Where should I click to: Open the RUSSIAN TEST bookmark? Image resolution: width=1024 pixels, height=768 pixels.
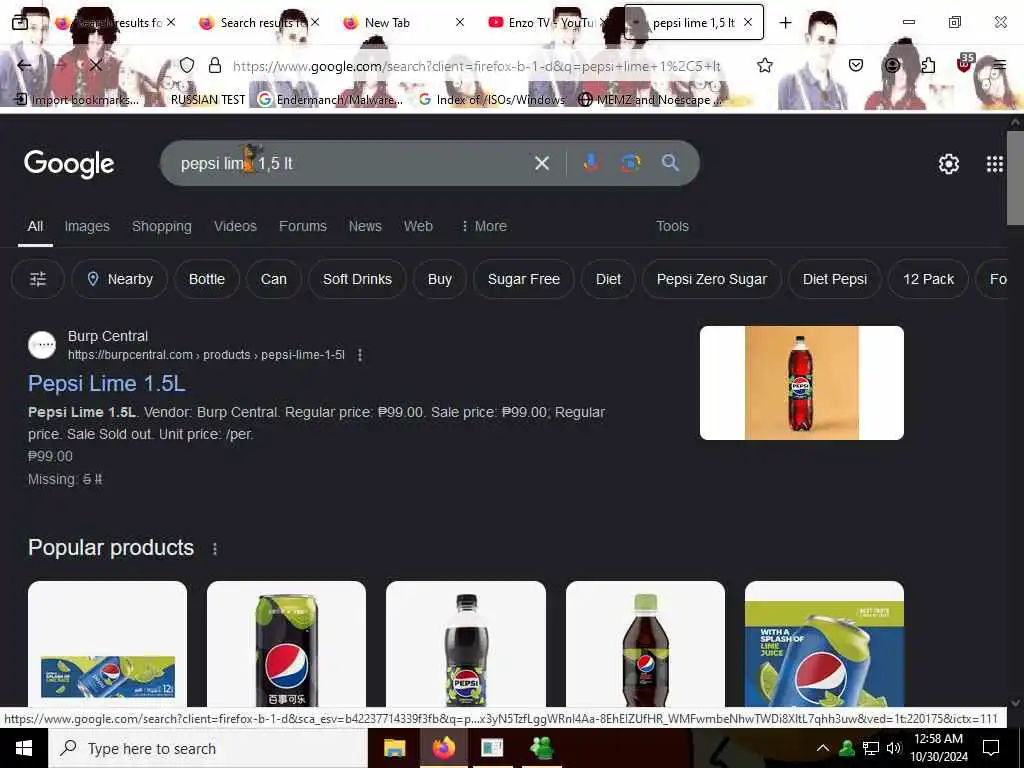208,100
